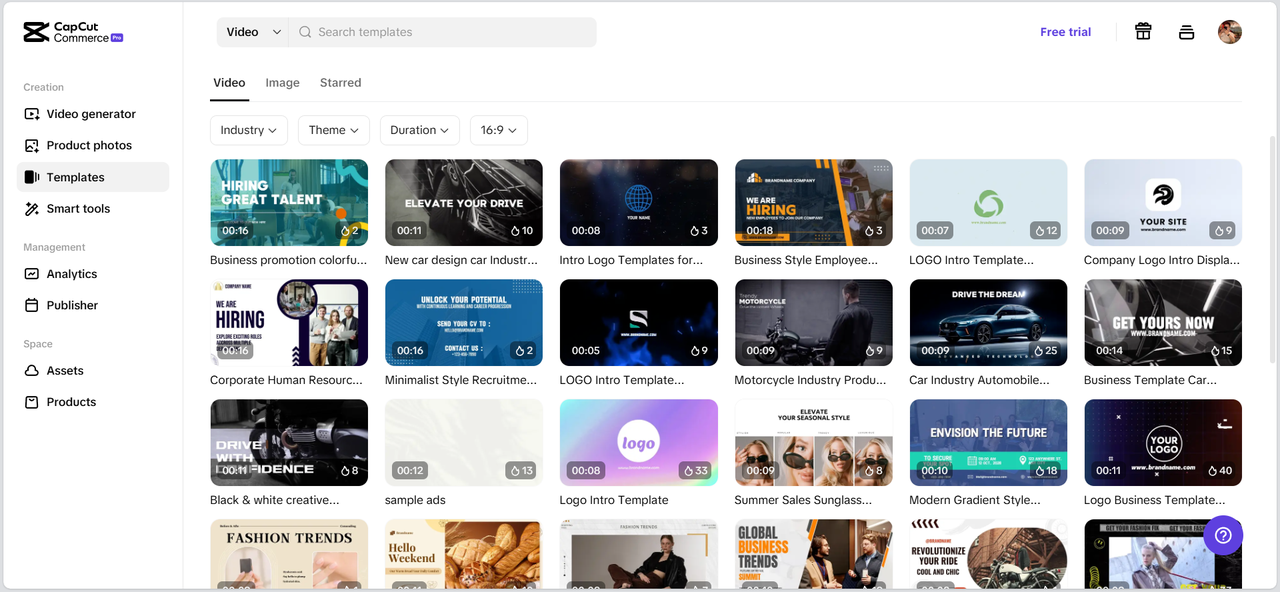Open the Elevate Your Drive template thumbnail
1280x592 pixels.
[x=464, y=203]
